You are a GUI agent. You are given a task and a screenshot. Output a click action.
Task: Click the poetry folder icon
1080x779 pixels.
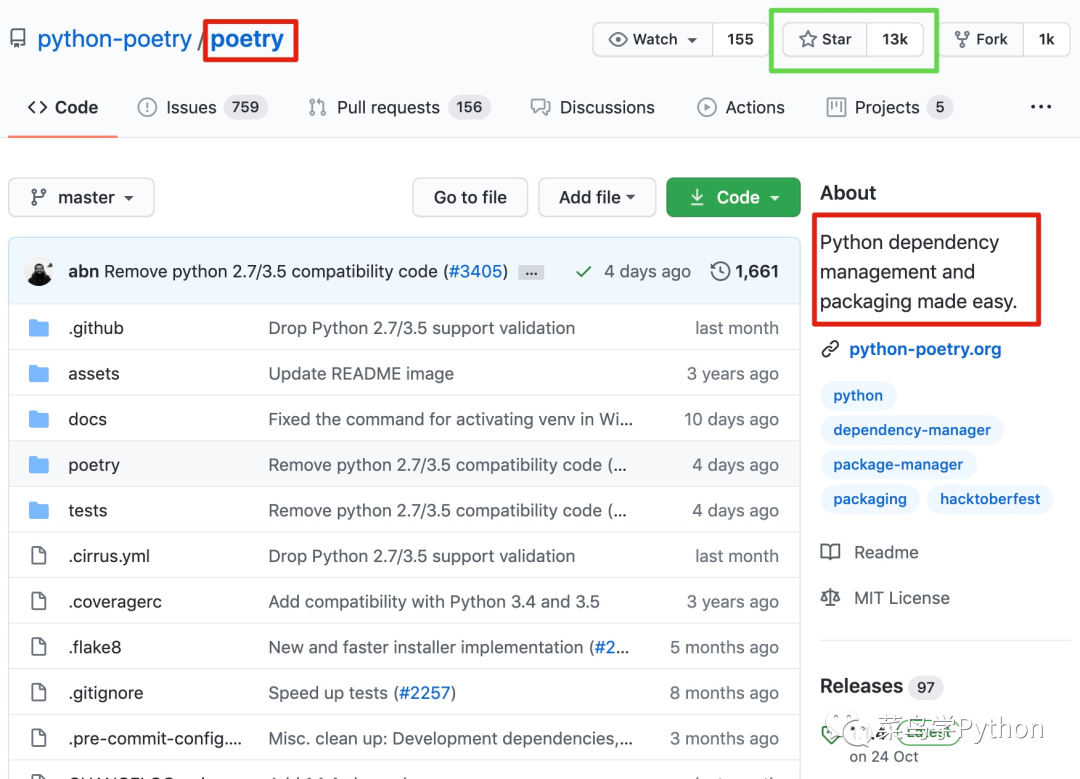[39, 465]
